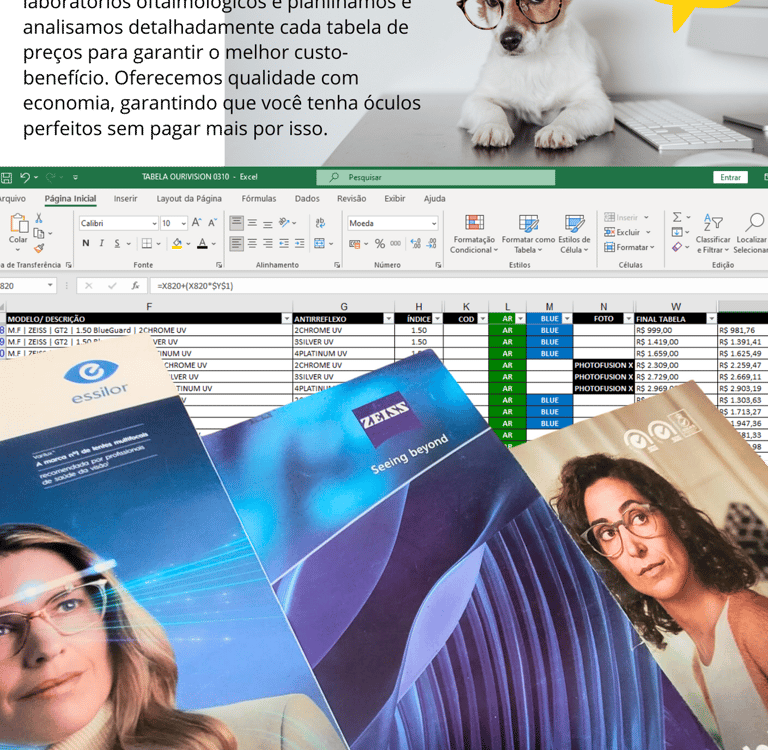Click the fill color bucket button
Viewport: 768px width, 750px height.
pos(177,243)
